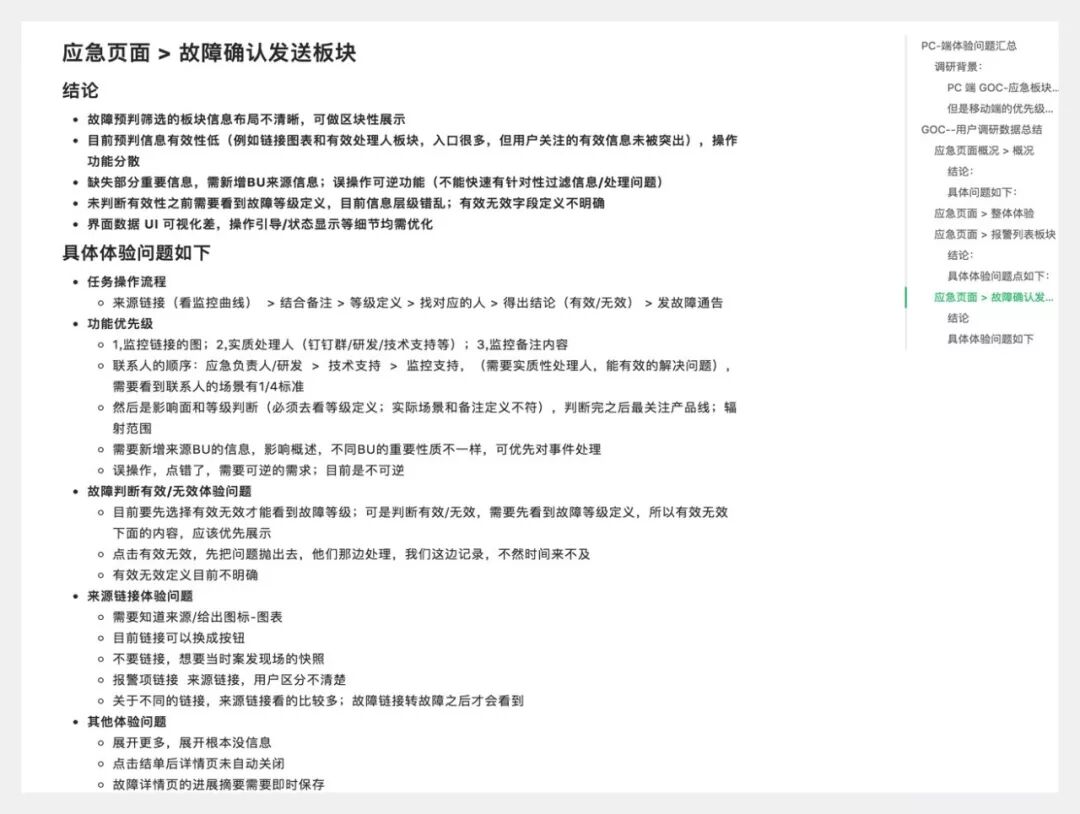Image resolution: width=1080 pixels, height=814 pixels.
Task: Click line '有效无效定义目前不明确'
Action: pos(185,575)
